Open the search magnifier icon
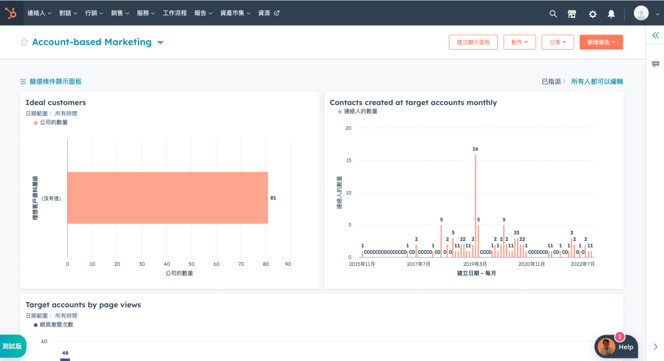The image size is (664, 361). pyautogui.click(x=553, y=14)
